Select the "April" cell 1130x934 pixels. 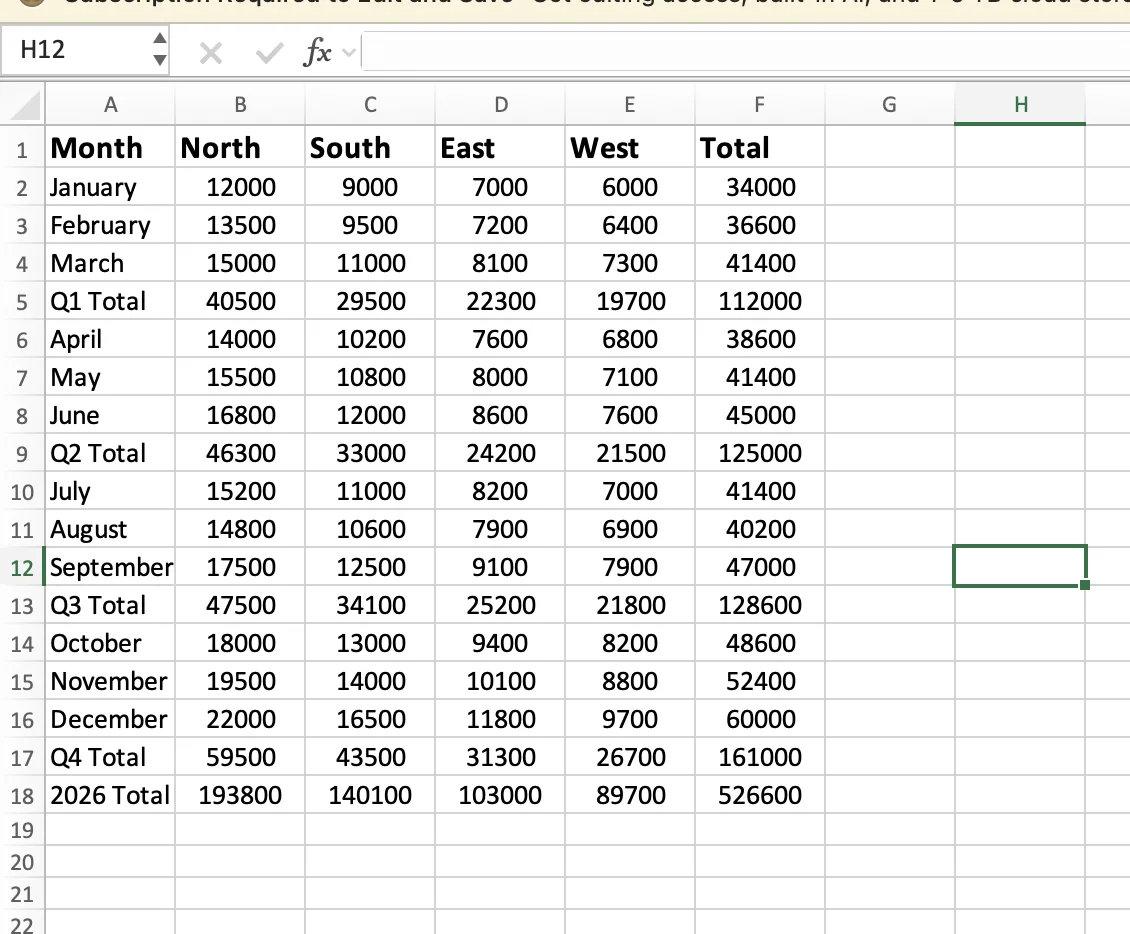tap(110, 339)
